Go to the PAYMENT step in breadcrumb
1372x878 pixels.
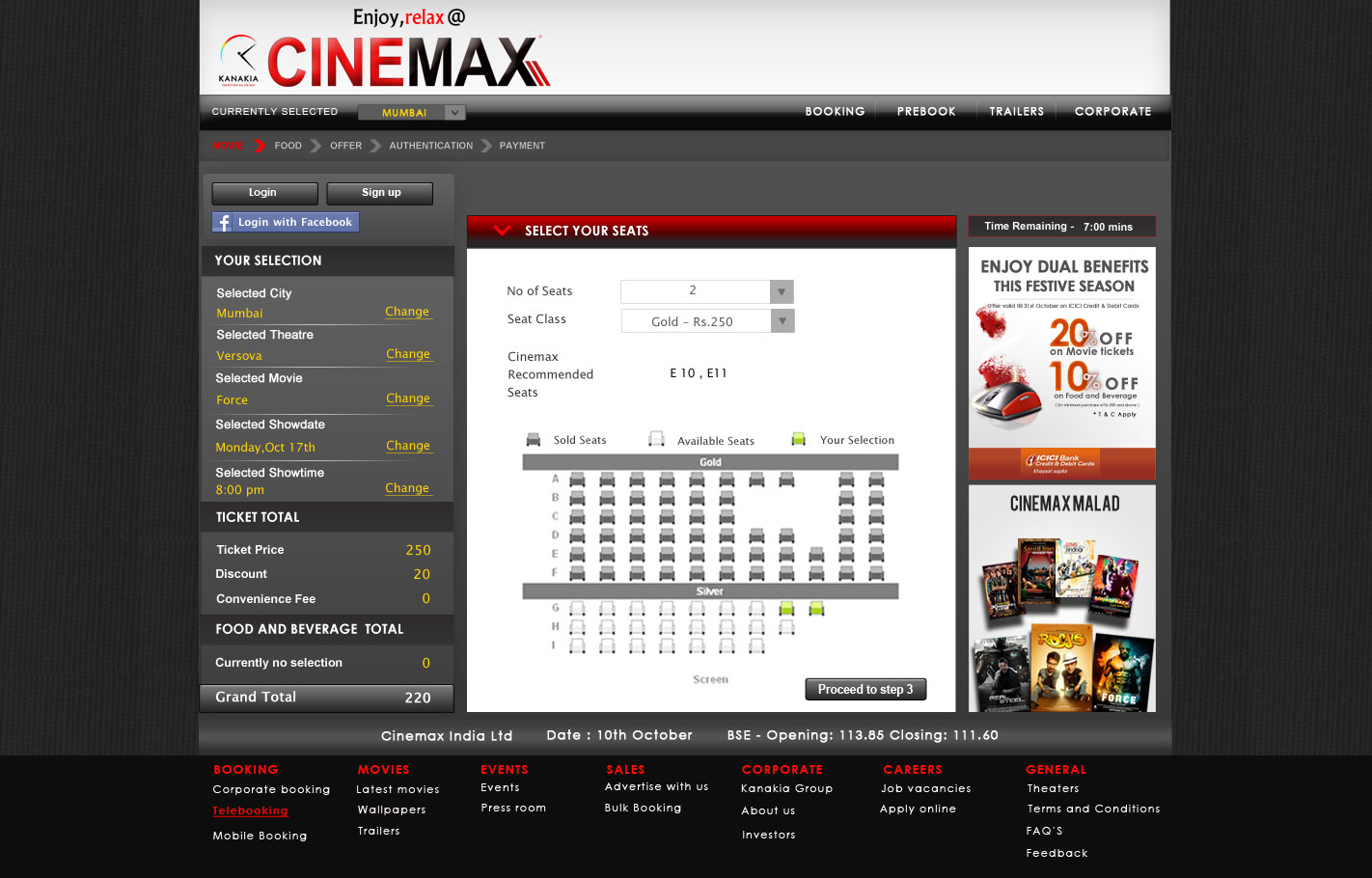tap(522, 146)
